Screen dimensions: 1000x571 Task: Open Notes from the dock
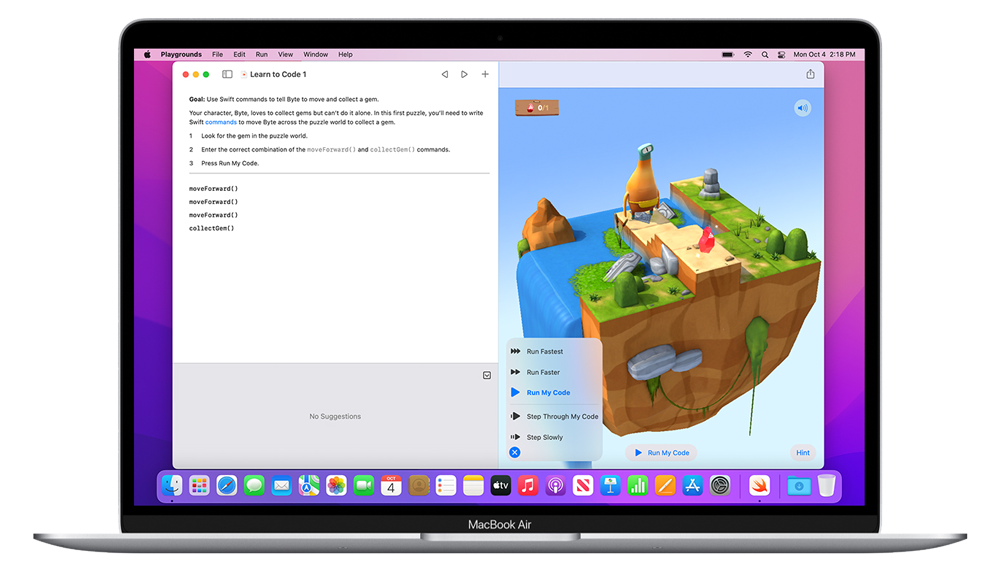coord(473,486)
